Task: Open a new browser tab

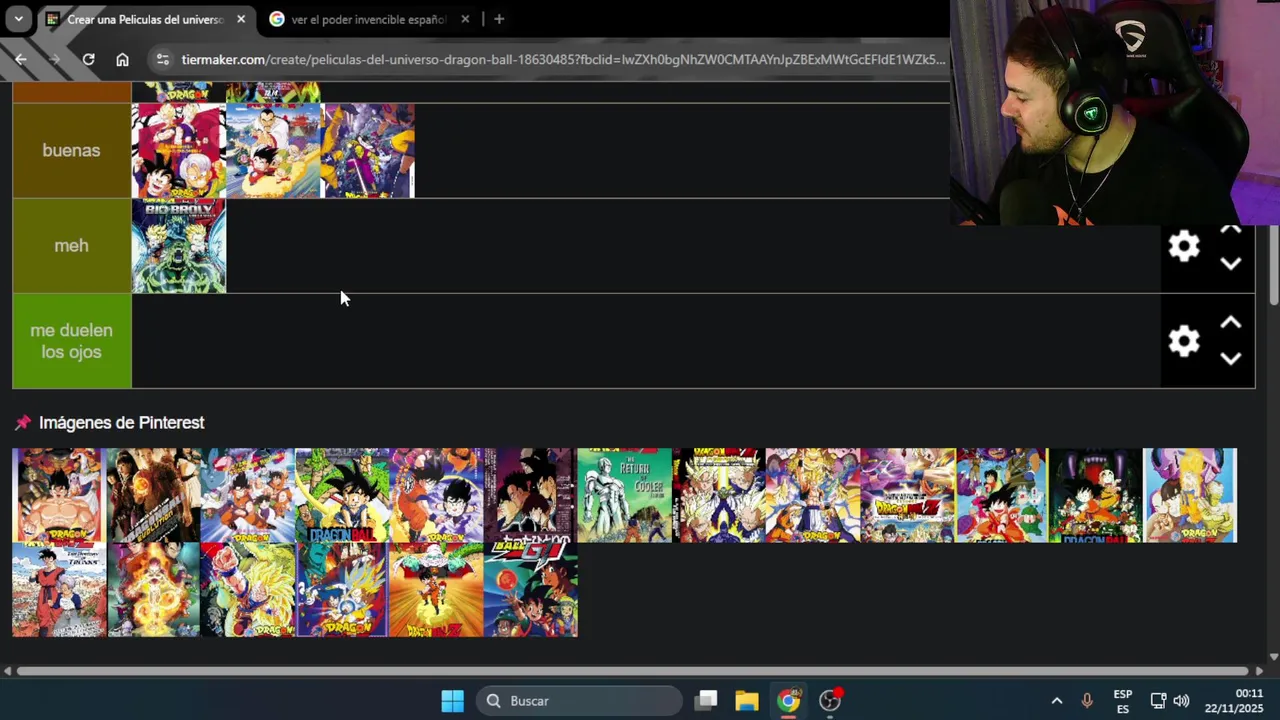Action: (x=499, y=19)
